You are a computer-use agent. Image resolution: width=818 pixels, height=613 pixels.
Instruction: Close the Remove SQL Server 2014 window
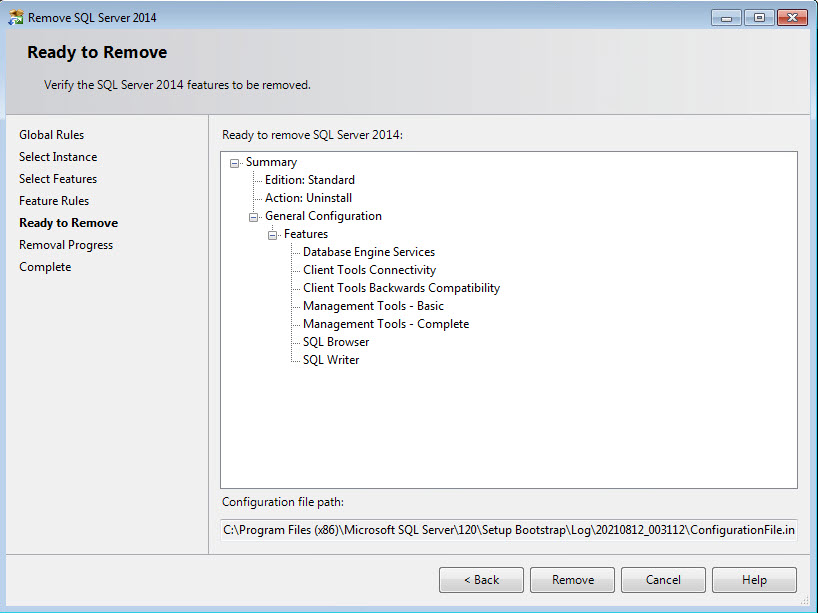coord(792,18)
